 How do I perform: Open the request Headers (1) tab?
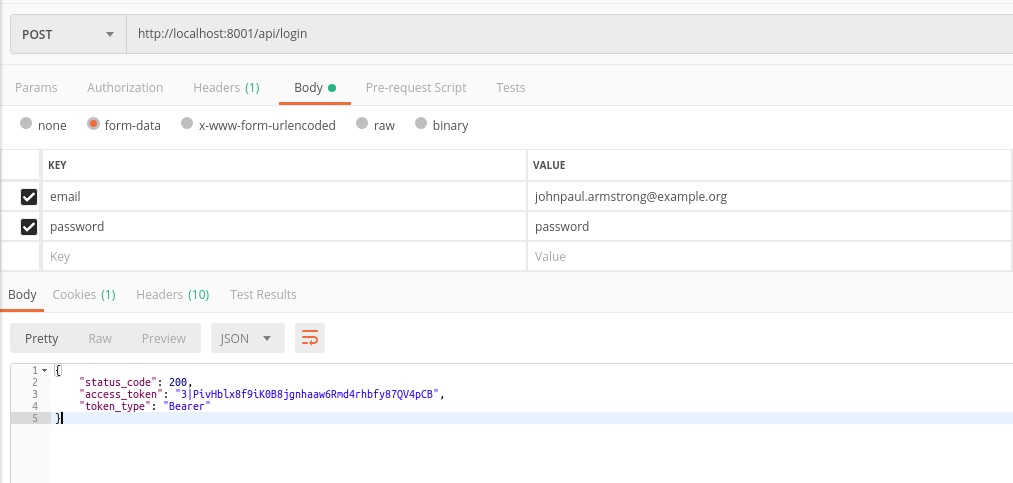[226, 88]
